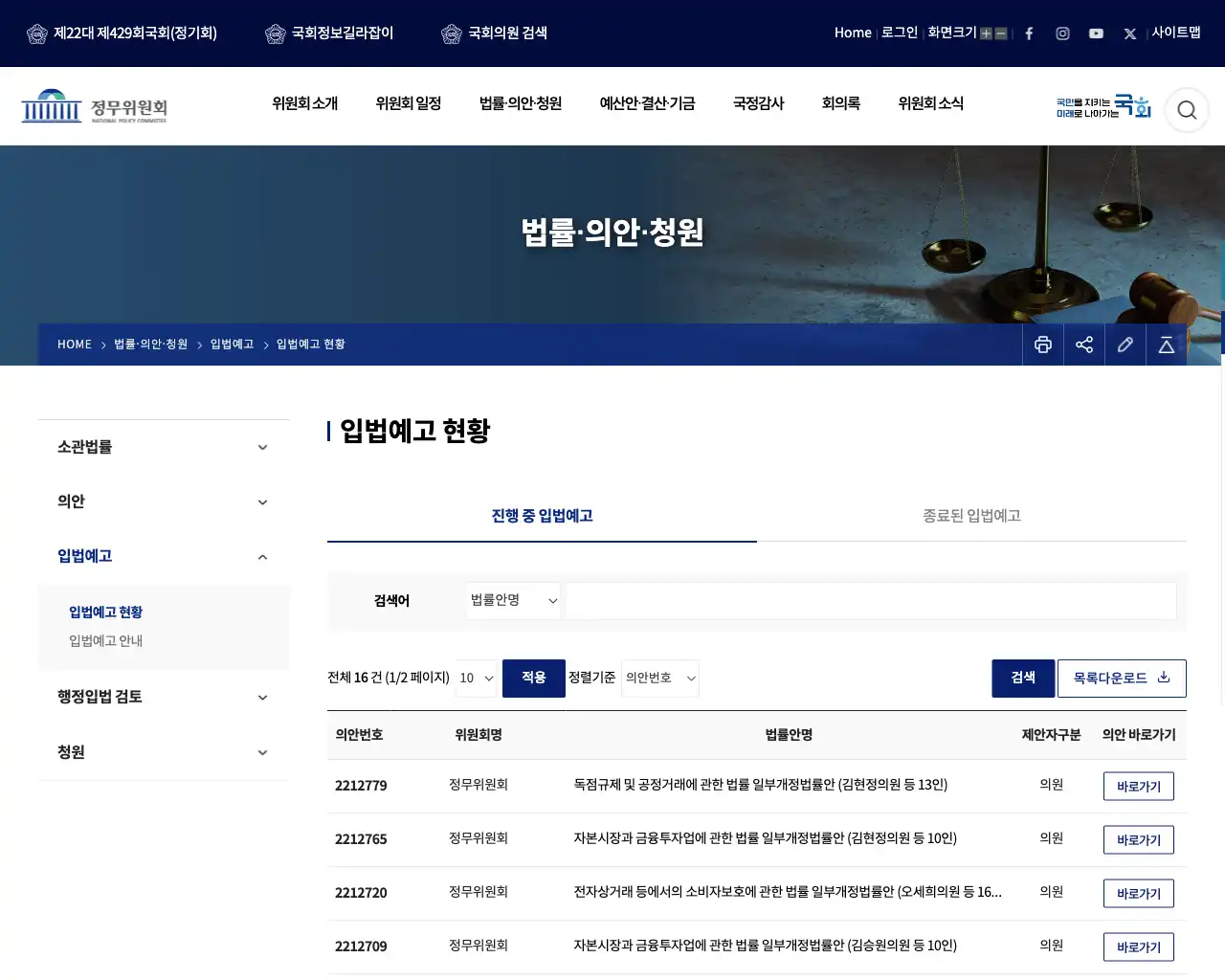Select the 진행 중 입법예고 tab
This screenshot has height=980, width=1225.
point(542,516)
